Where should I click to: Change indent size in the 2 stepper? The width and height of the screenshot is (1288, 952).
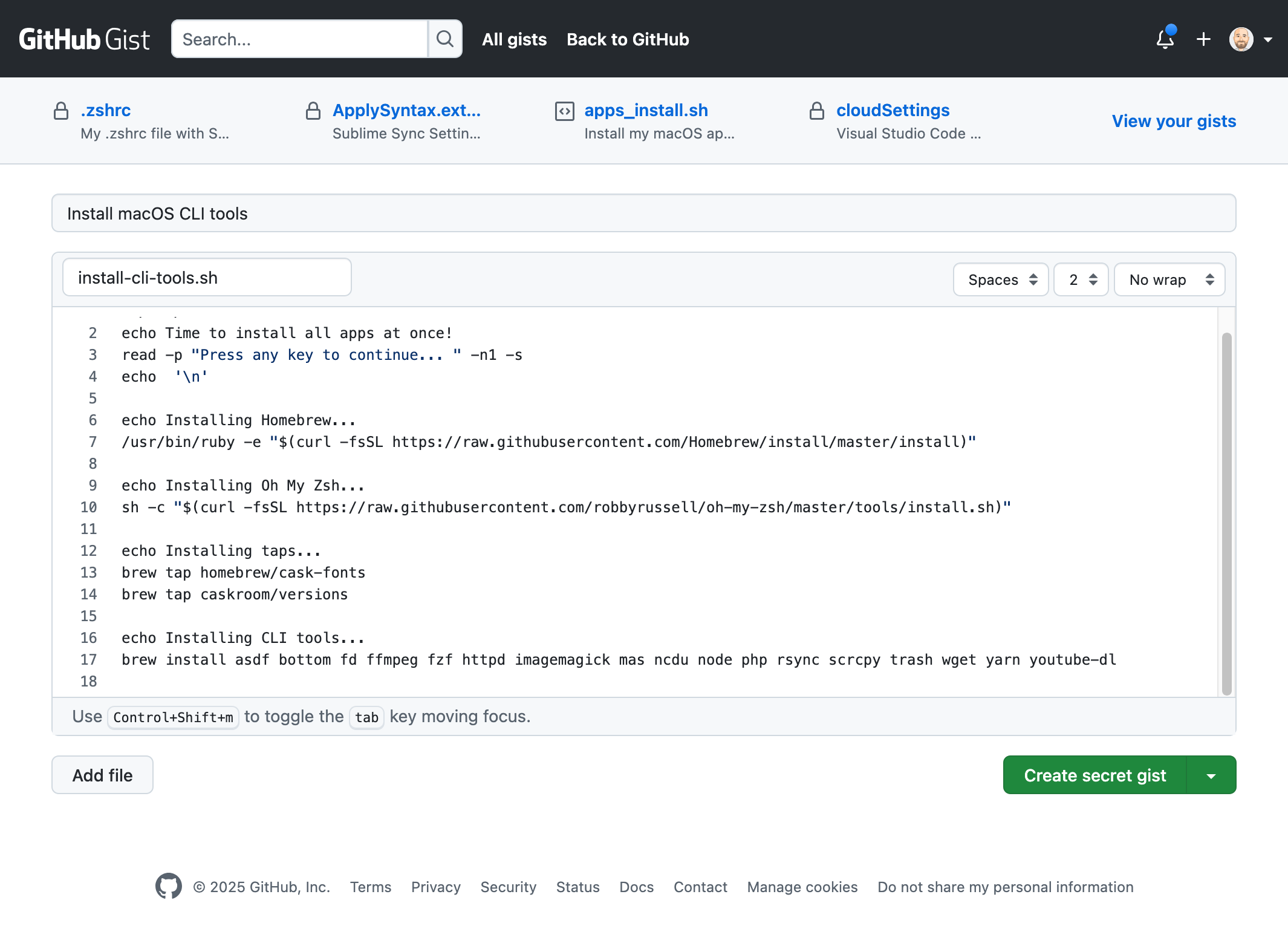1080,279
